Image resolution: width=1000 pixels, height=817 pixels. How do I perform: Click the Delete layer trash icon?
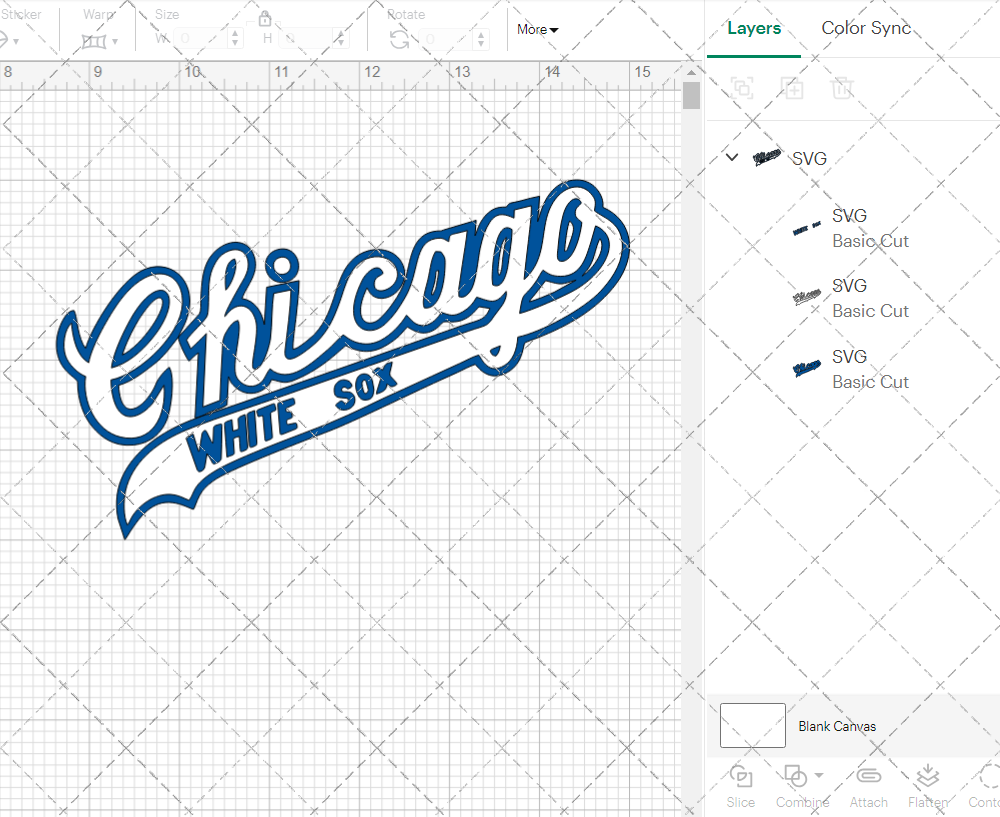(x=842, y=88)
